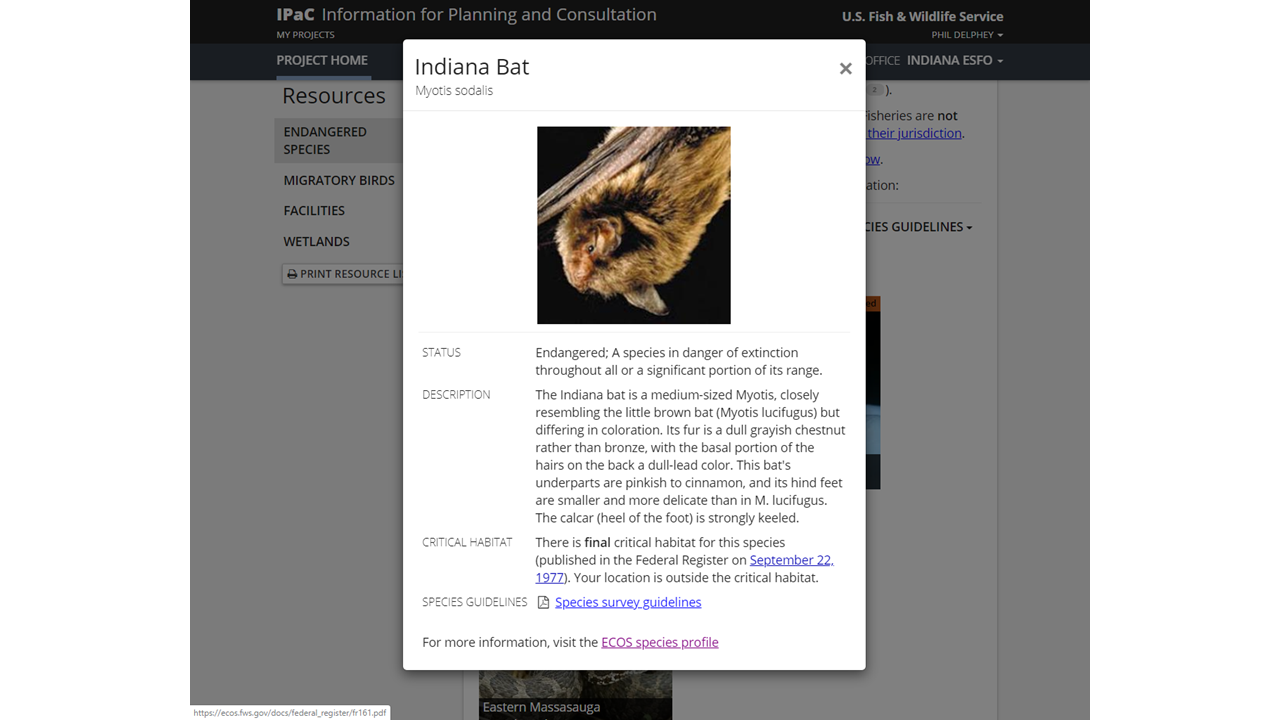Open the Species survey guidelines link

click(x=628, y=602)
